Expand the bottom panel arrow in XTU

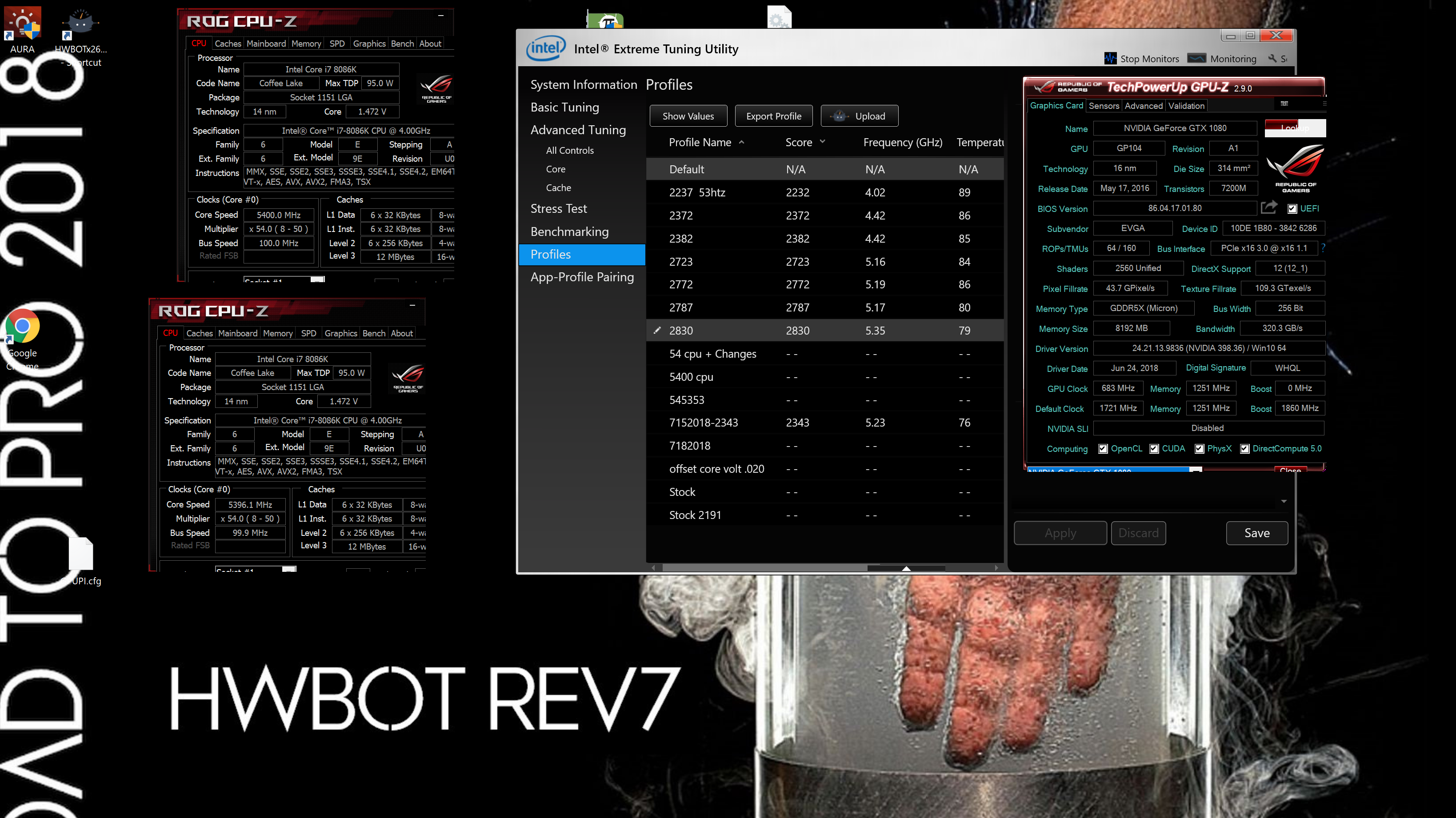tap(906, 568)
